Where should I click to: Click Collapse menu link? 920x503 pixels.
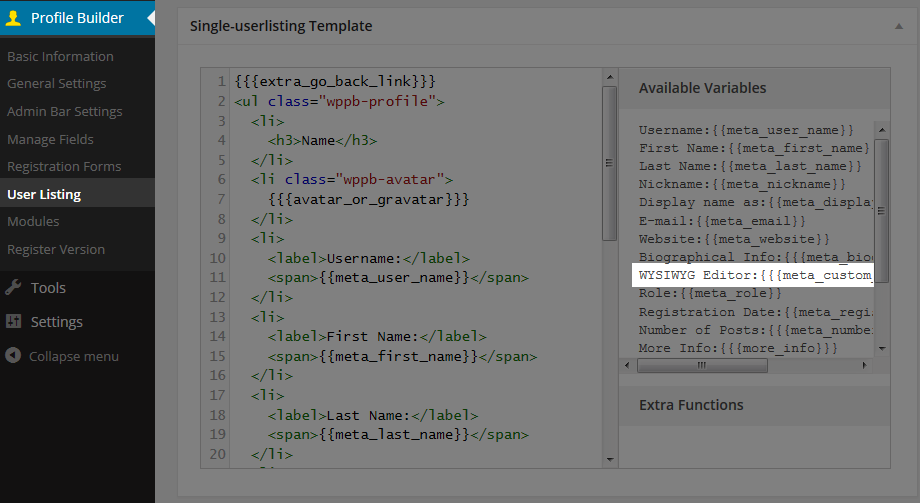tap(74, 356)
